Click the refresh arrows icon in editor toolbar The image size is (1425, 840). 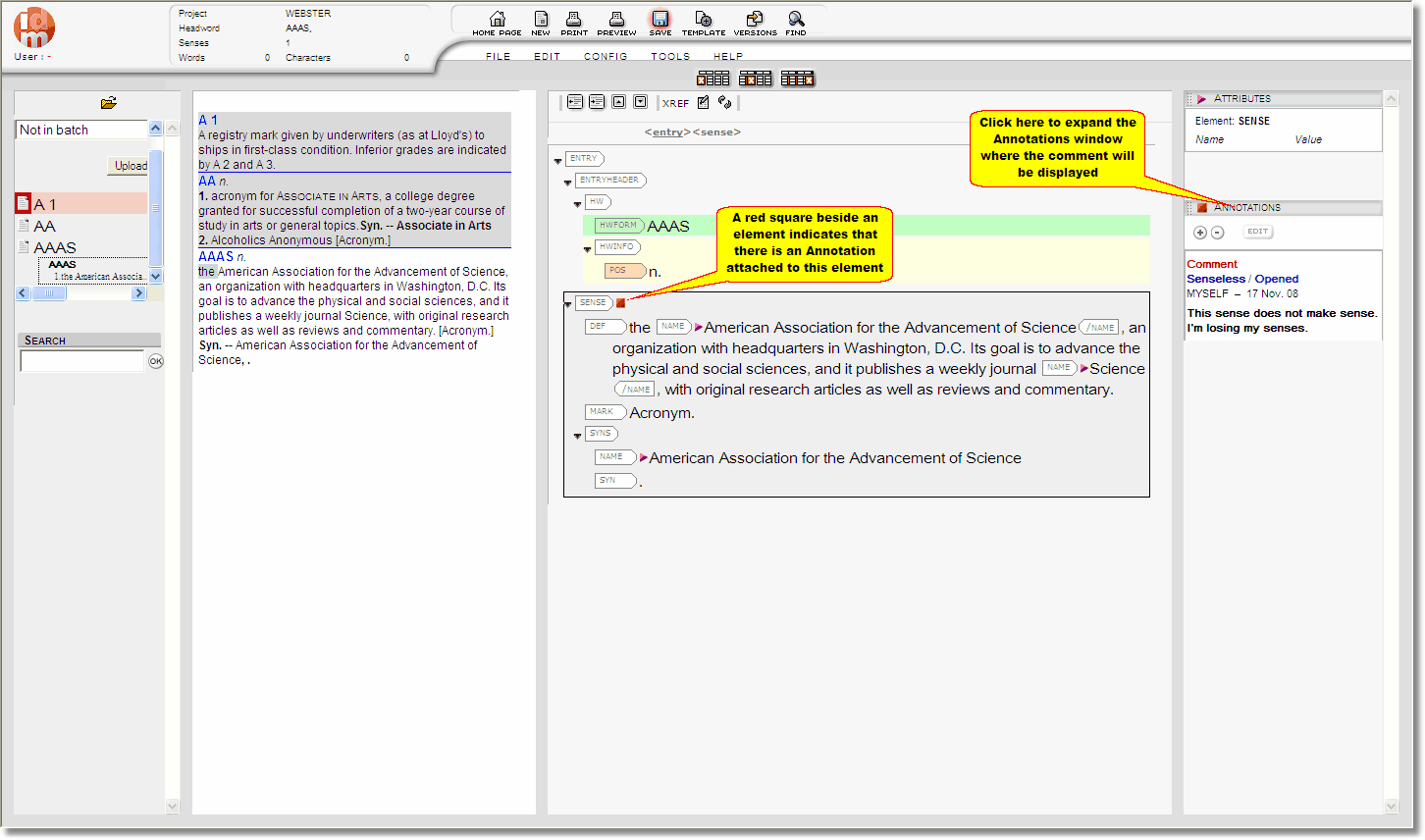724,102
